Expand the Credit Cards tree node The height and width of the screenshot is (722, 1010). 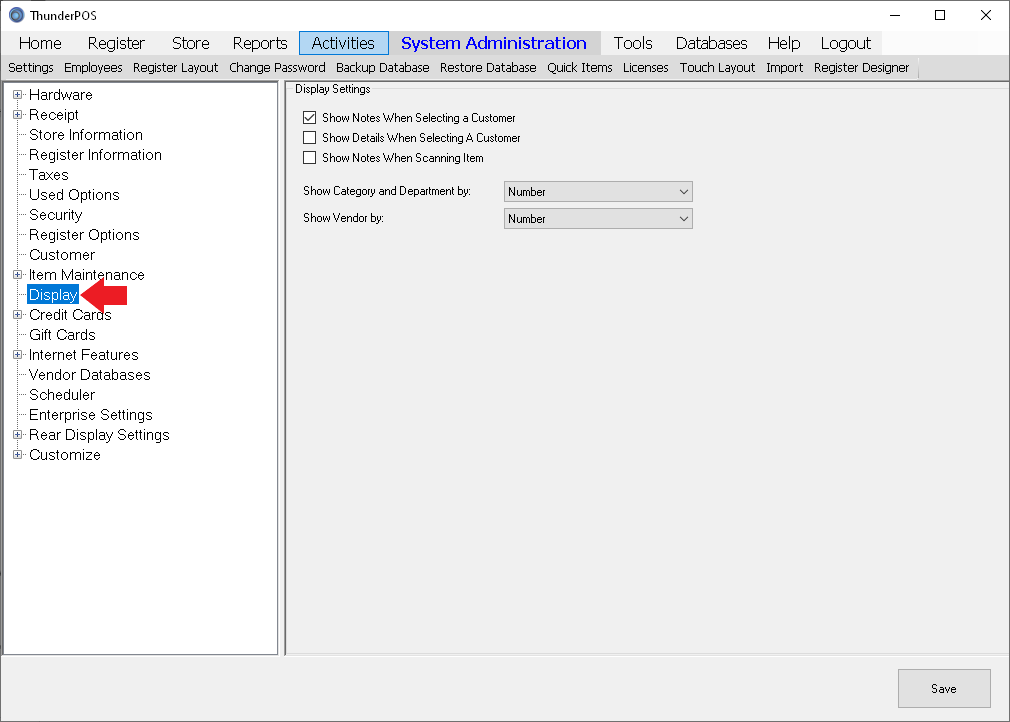(17, 315)
